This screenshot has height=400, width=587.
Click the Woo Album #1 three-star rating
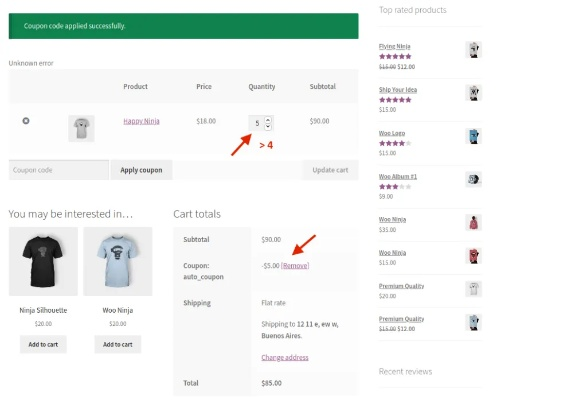[x=395, y=187]
